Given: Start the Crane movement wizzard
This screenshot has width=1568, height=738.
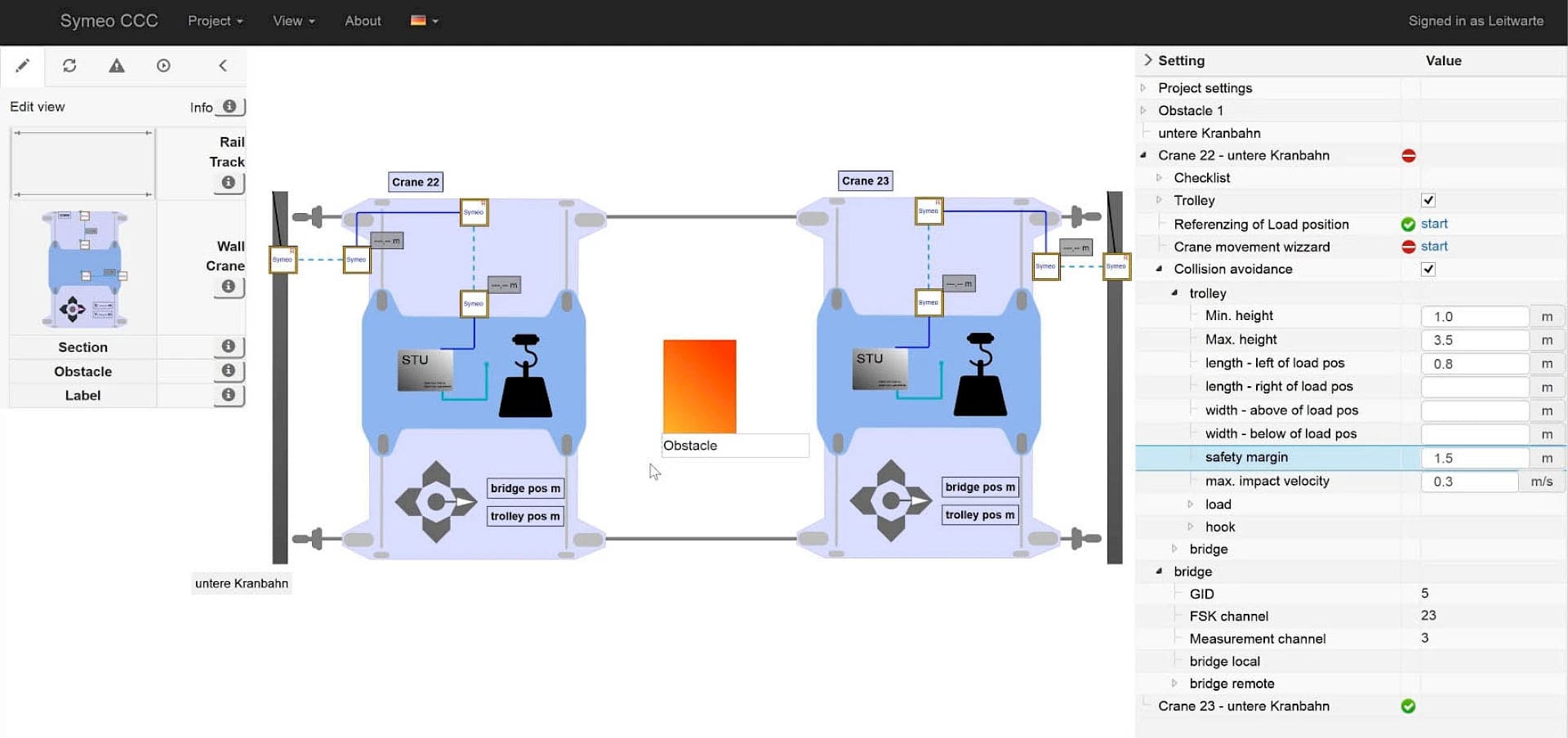Looking at the screenshot, I should (1435, 247).
